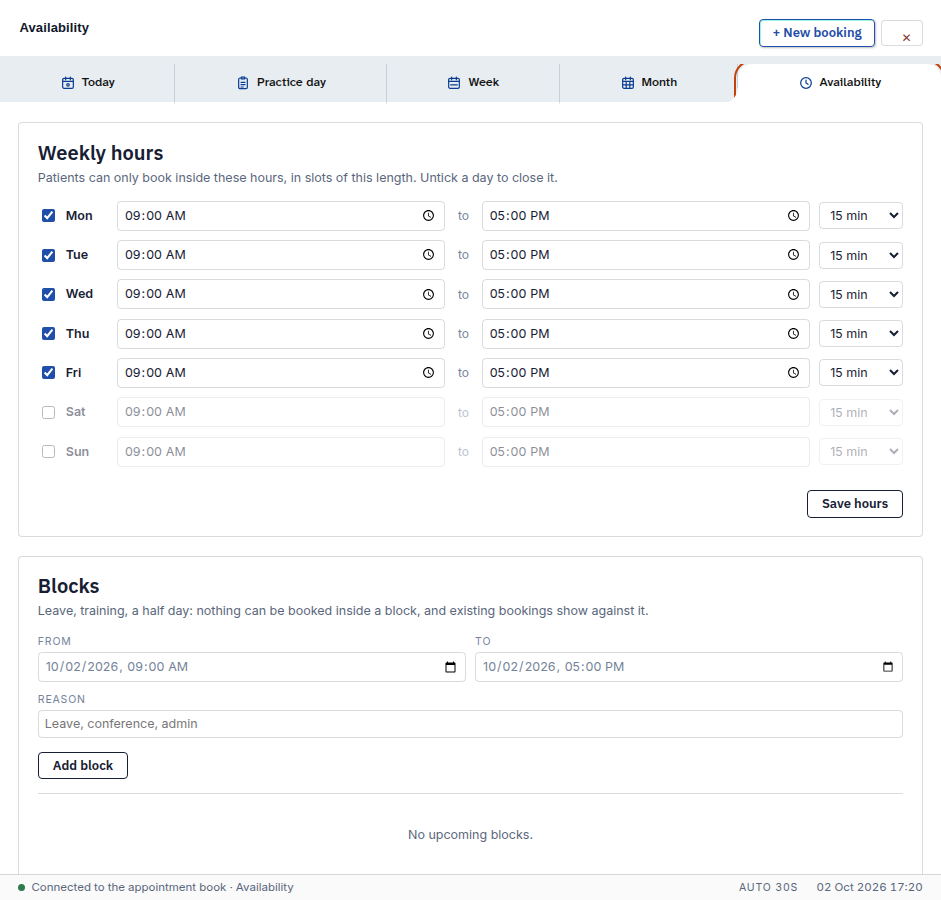Switch to the Practice day tab
The width and height of the screenshot is (941, 900).
click(x=281, y=83)
